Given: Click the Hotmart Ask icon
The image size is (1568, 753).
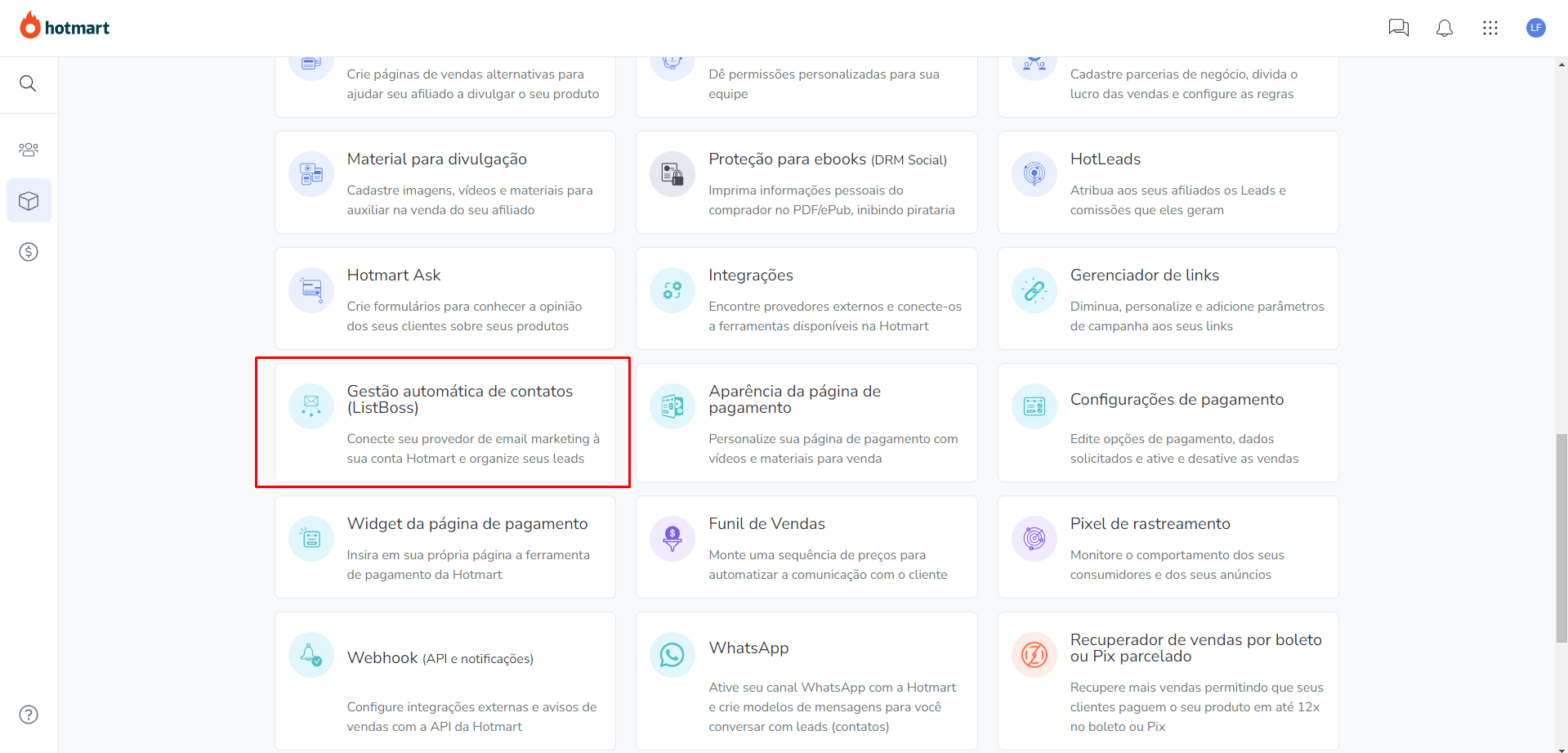Looking at the screenshot, I should click(311, 290).
